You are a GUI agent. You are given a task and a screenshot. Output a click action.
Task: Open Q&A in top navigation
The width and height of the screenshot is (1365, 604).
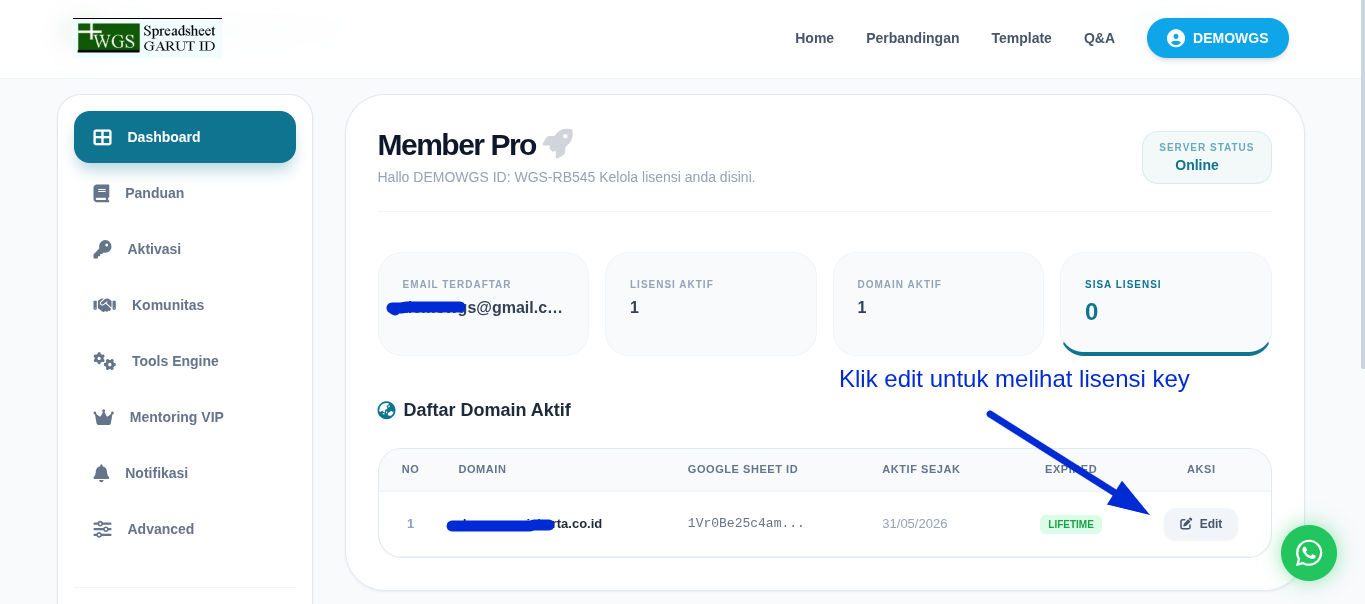click(1099, 38)
